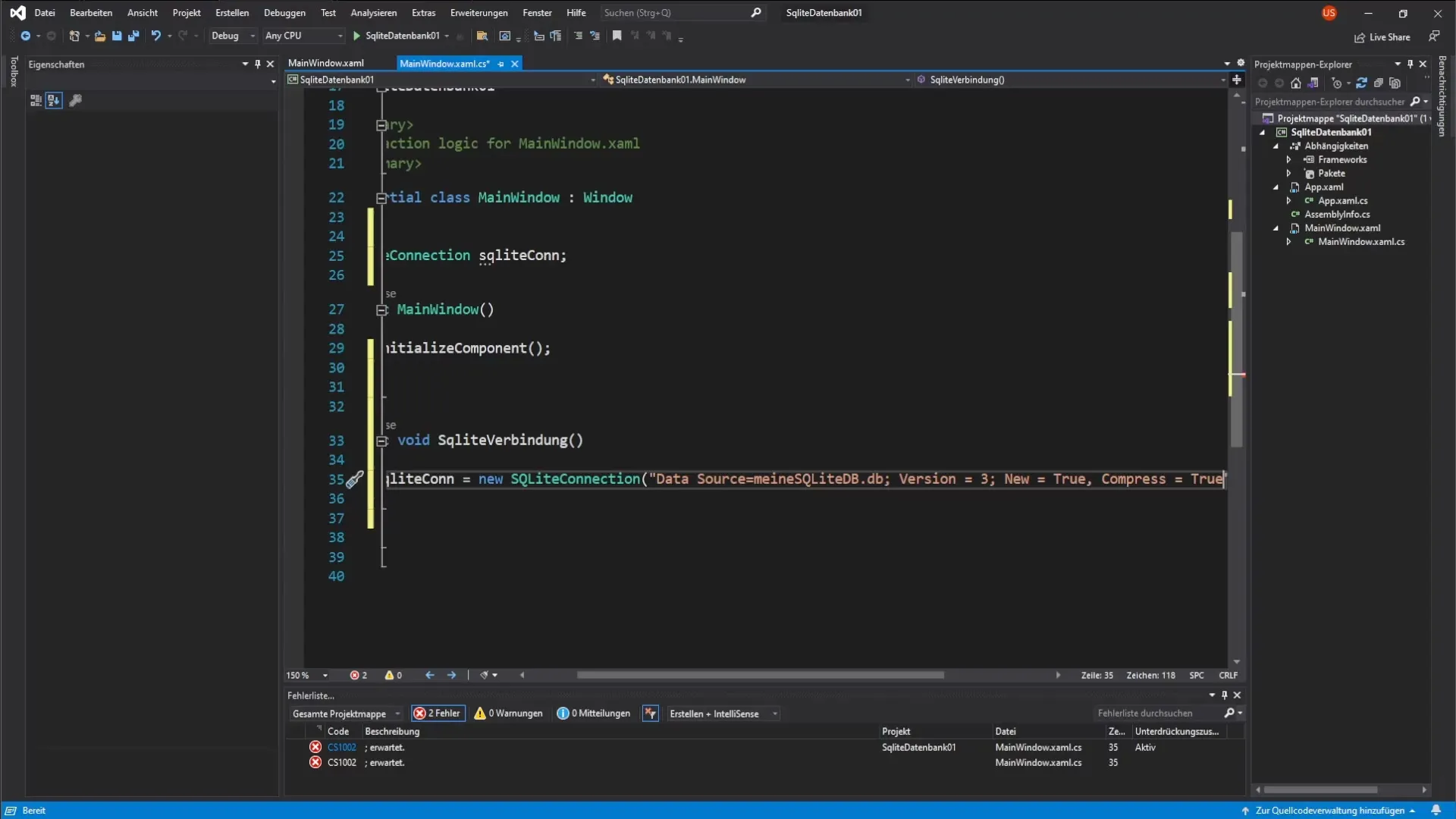The image size is (1456, 819).
Task: Click the notification bell in the status bar
Action: click(1436, 810)
